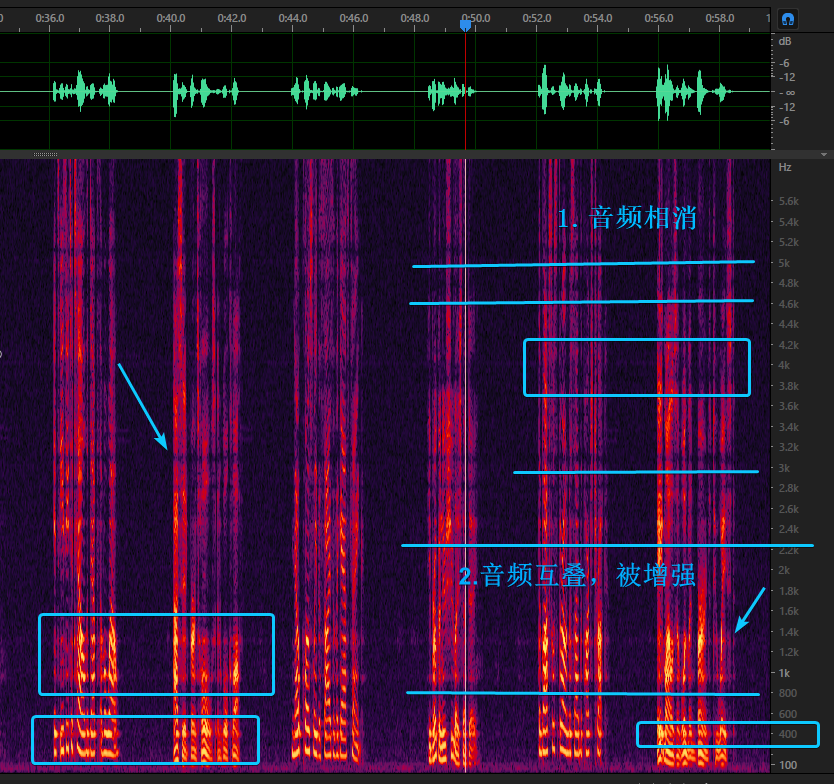Click the 1k frequency scale label
Image resolution: width=834 pixels, height=784 pixels.
pyautogui.click(x=784, y=673)
